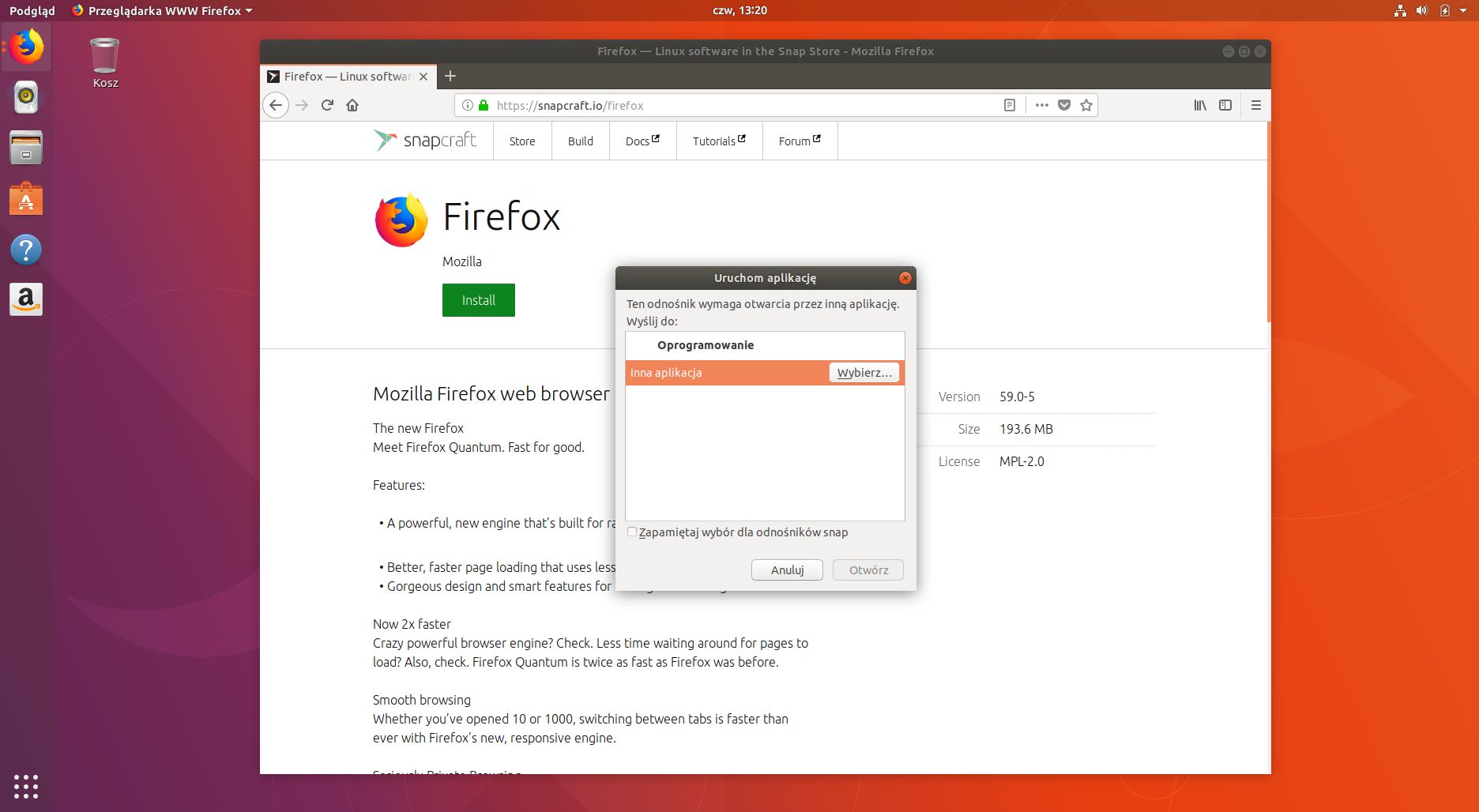Open the Amazon launcher in the dock
This screenshot has height=812, width=1479.
[26, 299]
